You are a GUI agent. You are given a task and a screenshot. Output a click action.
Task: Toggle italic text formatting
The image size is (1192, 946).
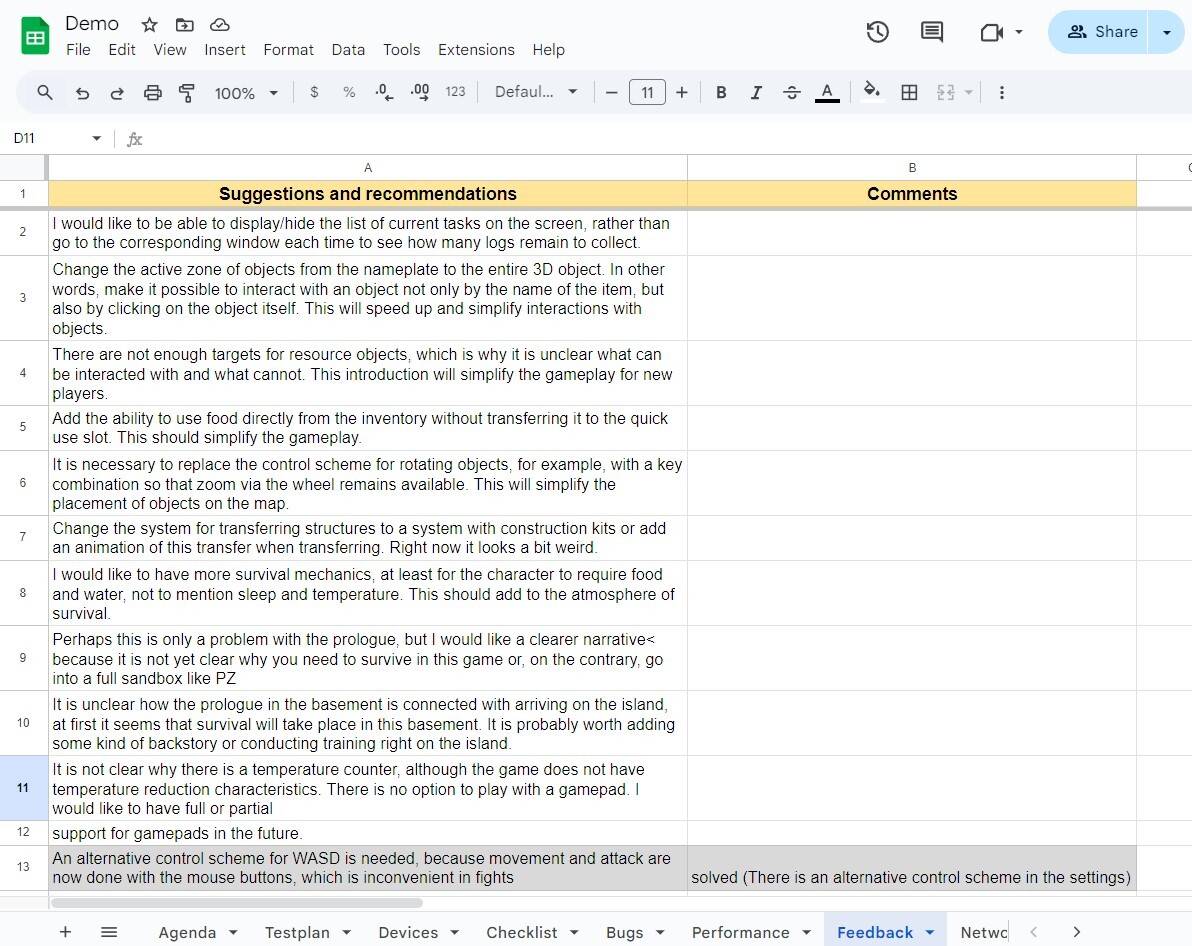[756, 93]
